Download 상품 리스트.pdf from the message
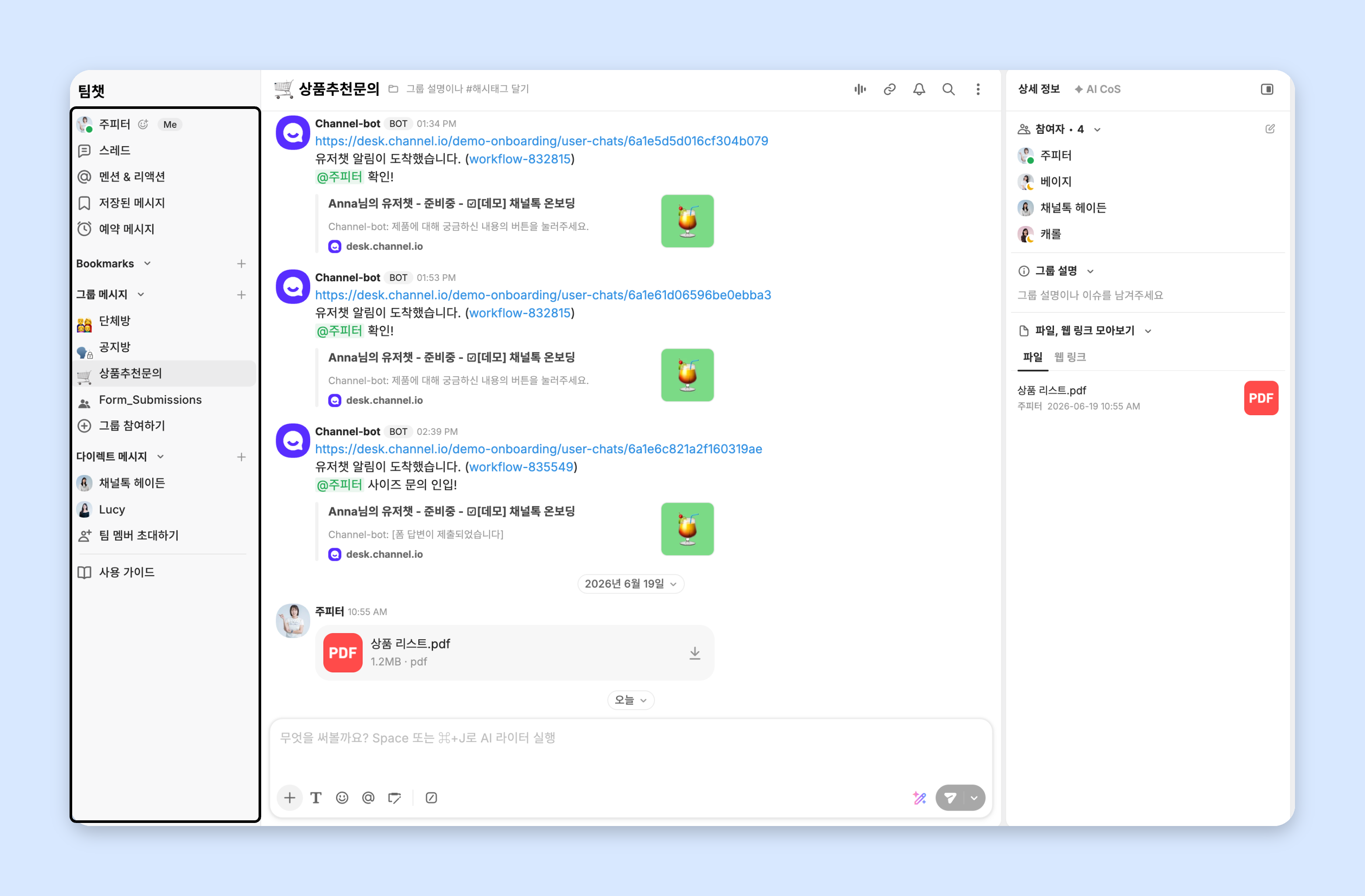This screenshot has height=896, width=1365. point(695,653)
